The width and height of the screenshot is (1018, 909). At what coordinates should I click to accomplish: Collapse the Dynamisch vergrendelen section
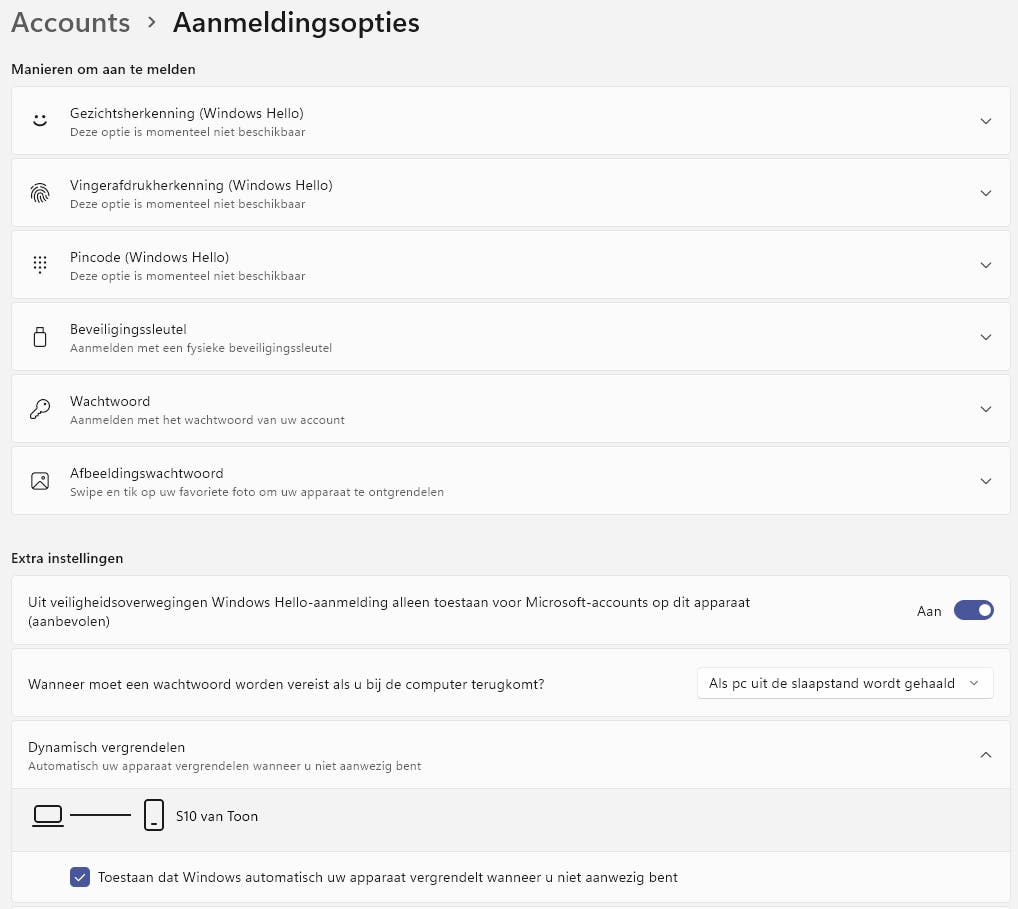click(986, 755)
